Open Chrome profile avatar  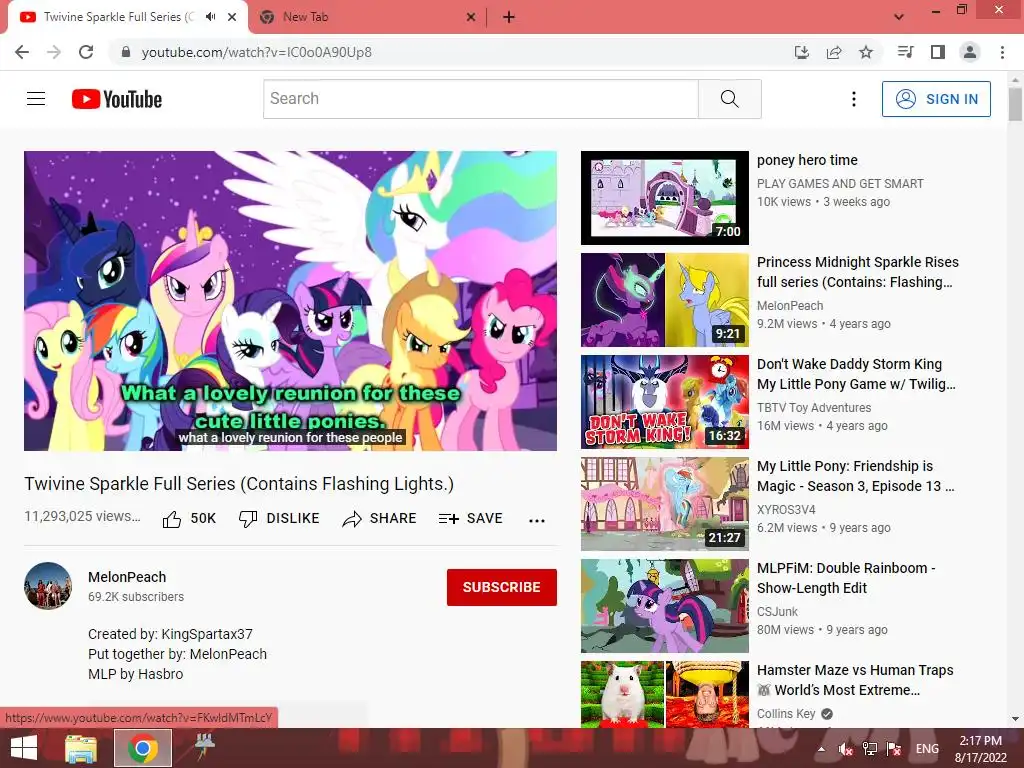click(970, 52)
